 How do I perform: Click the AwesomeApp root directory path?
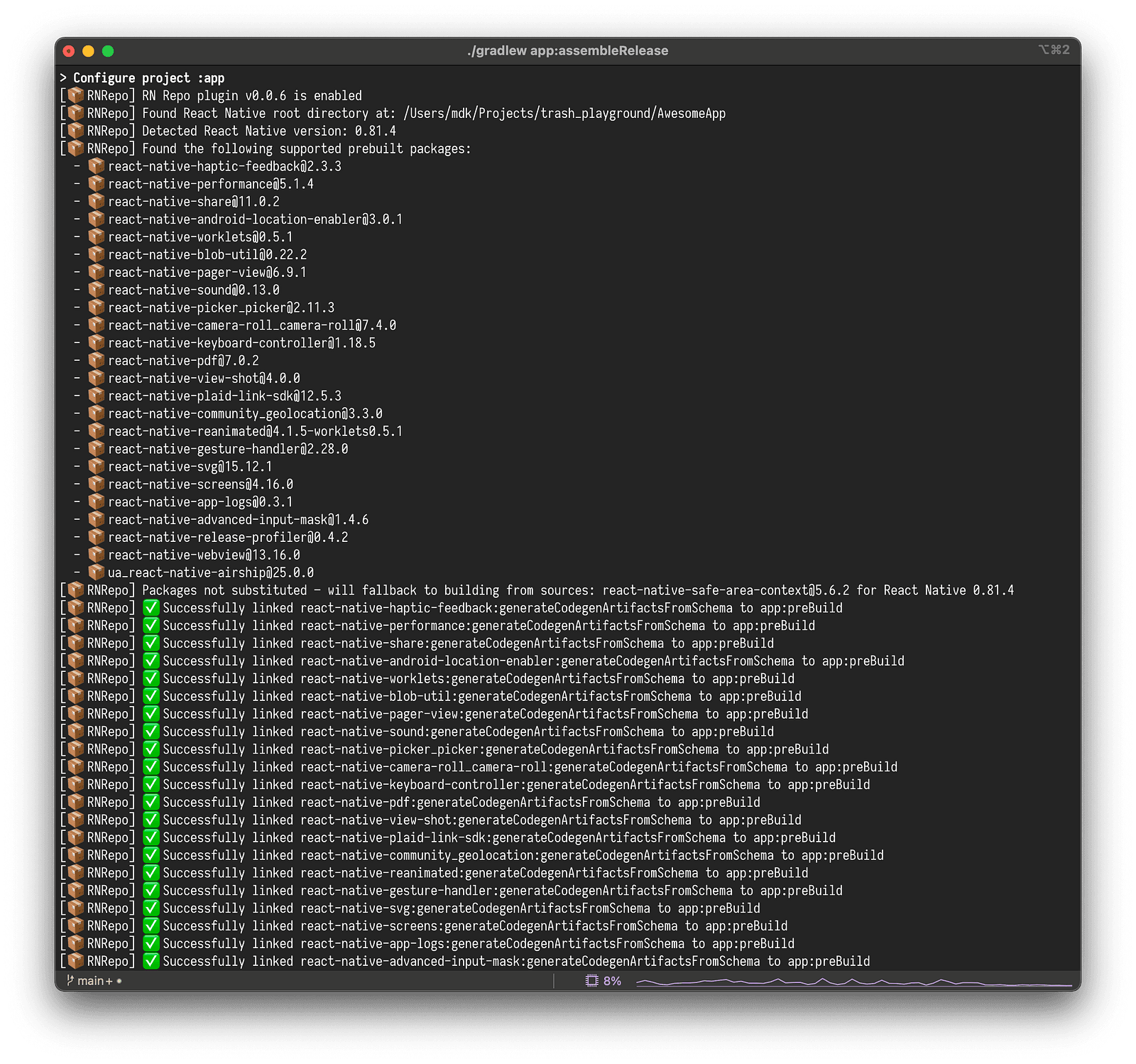(x=564, y=114)
